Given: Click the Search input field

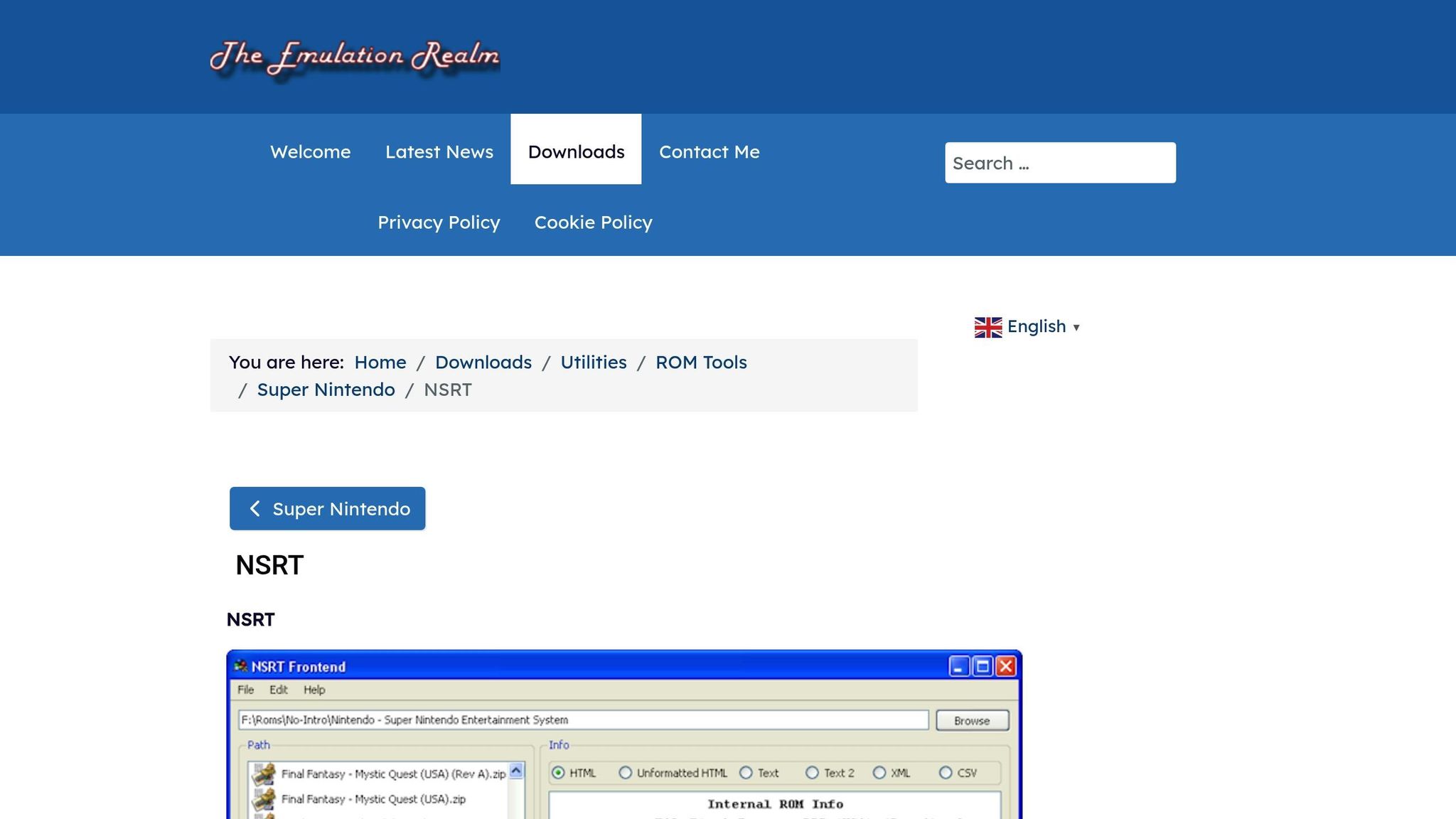Looking at the screenshot, I should coord(1059,163).
